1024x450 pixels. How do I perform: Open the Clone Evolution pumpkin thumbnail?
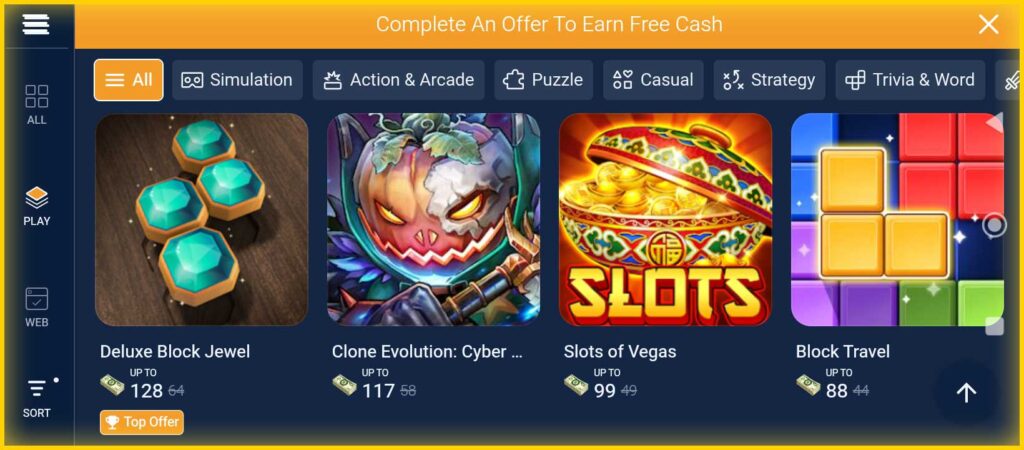click(x=434, y=219)
